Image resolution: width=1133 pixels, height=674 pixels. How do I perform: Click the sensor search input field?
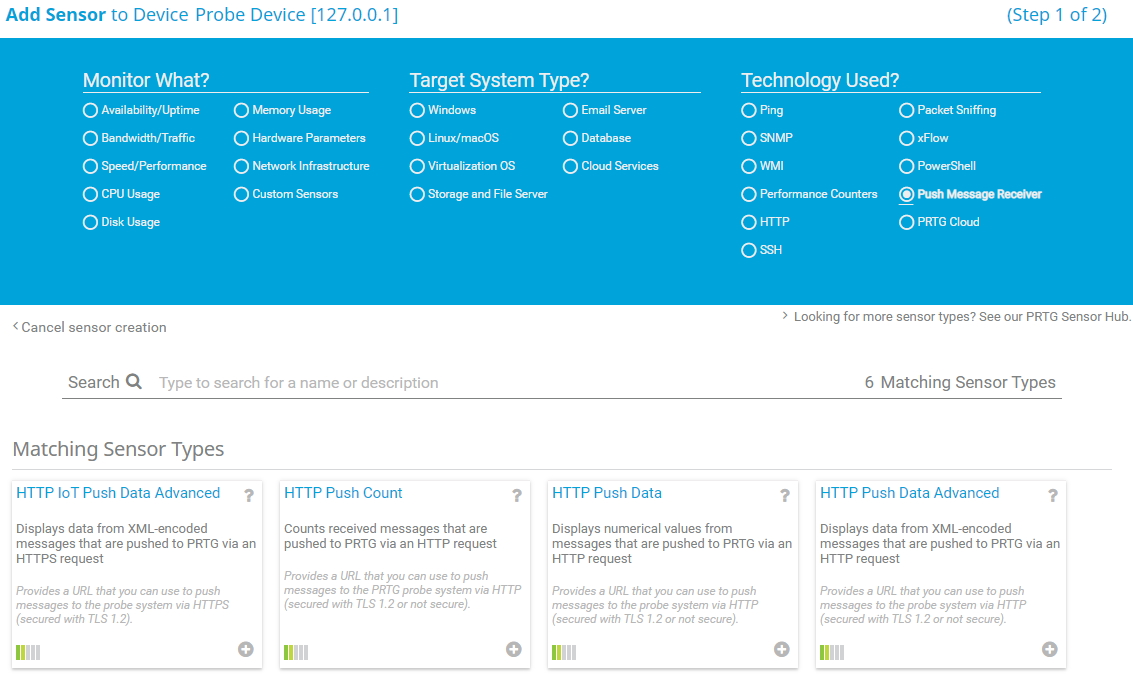500,383
